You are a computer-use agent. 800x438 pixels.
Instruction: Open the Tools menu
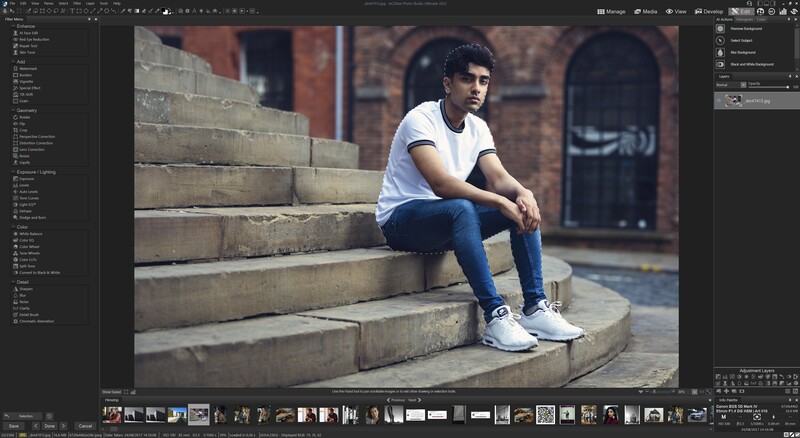click(x=104, y=3)
